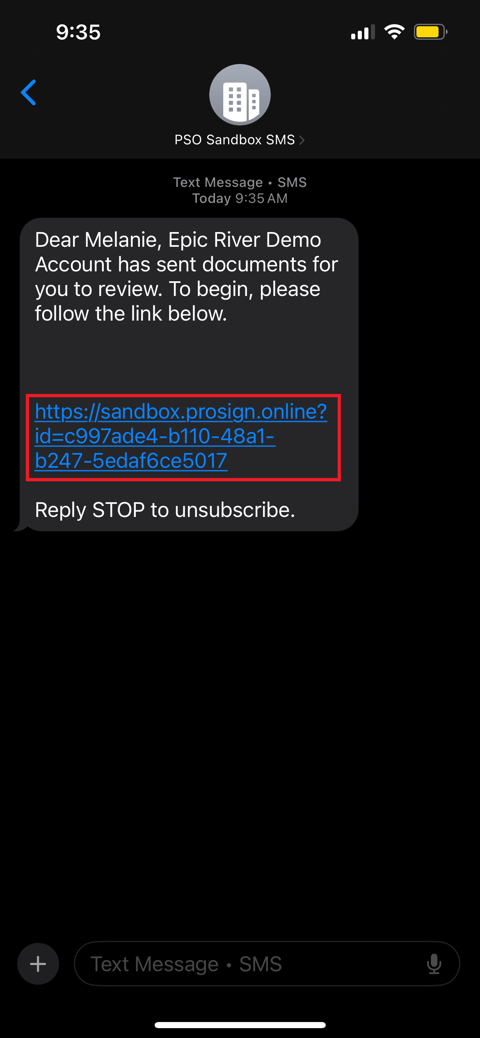This screenshot has height=1038, width=480.
Task: Tap the 9:35 status bar clock
Action: coord(78,32)
